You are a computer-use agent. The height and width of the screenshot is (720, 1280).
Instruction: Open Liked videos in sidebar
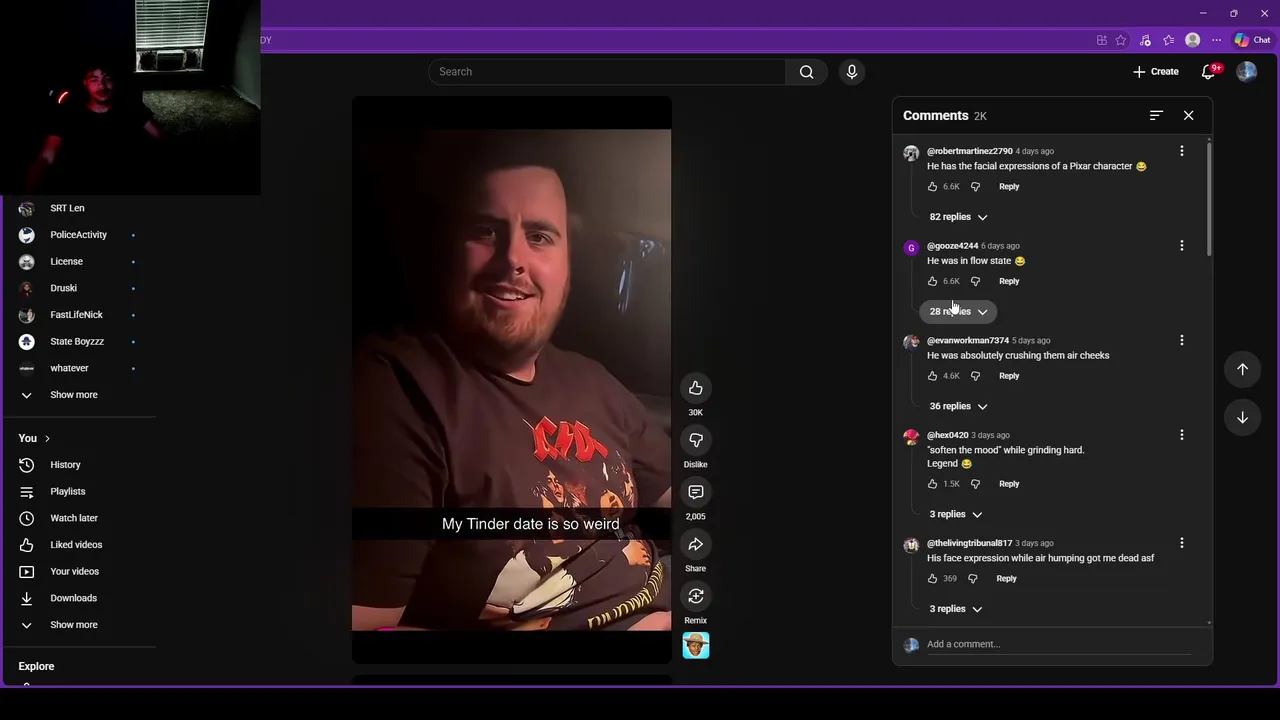pos(76,545)
